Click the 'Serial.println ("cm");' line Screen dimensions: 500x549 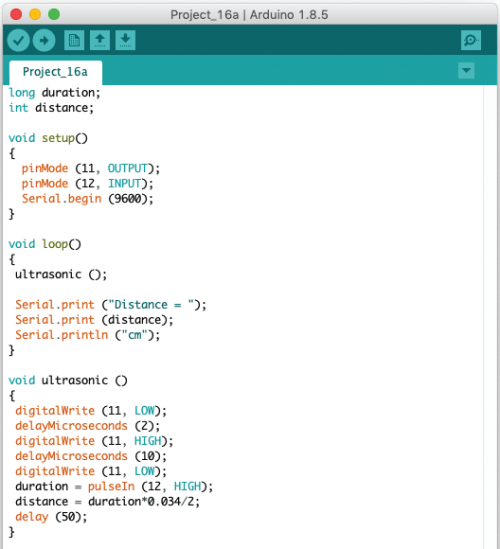click(x=88, y=335)
